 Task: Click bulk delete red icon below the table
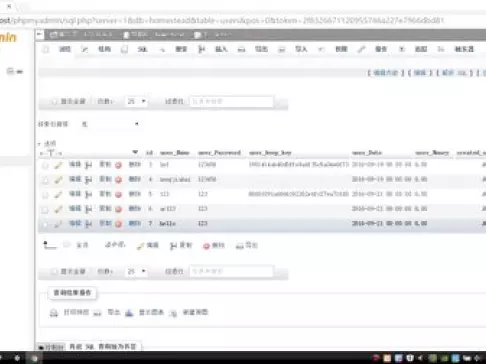[206, 246]
